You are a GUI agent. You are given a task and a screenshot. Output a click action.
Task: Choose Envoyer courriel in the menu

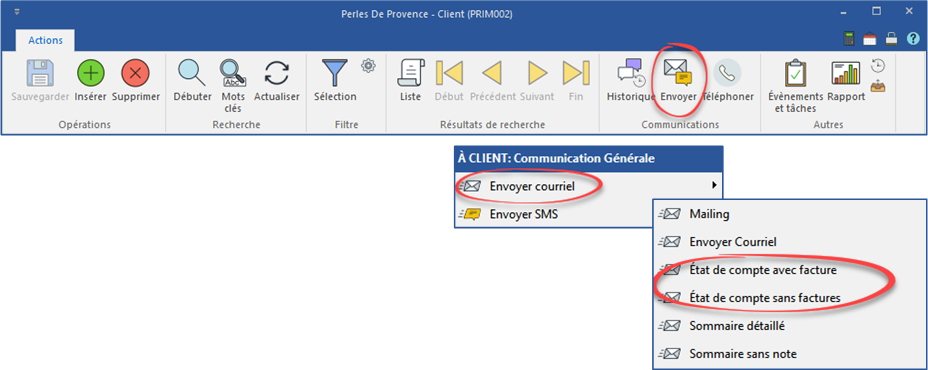point(588,186)
